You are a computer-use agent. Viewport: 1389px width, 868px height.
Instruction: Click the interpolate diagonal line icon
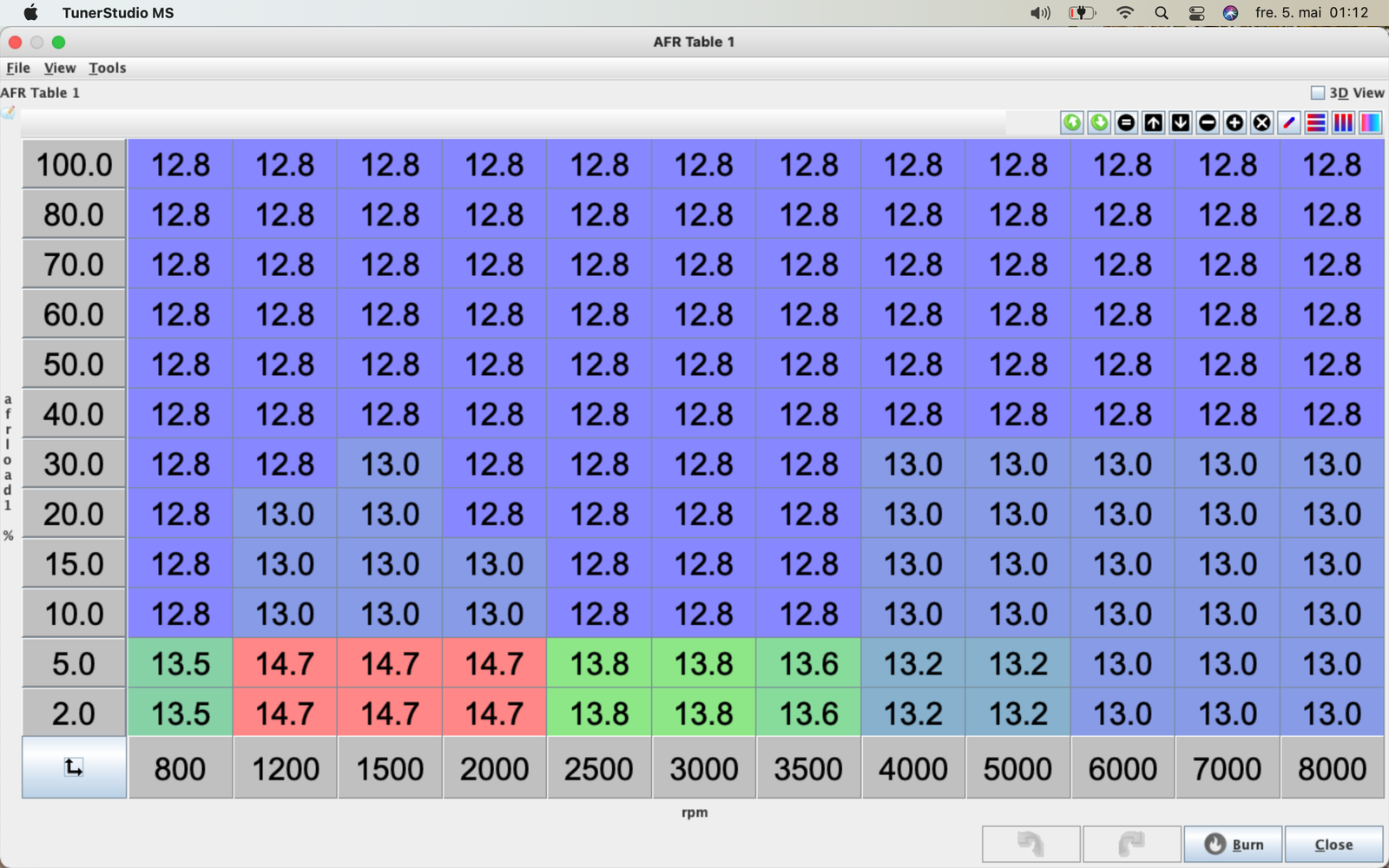click(x=1289, y=122)
